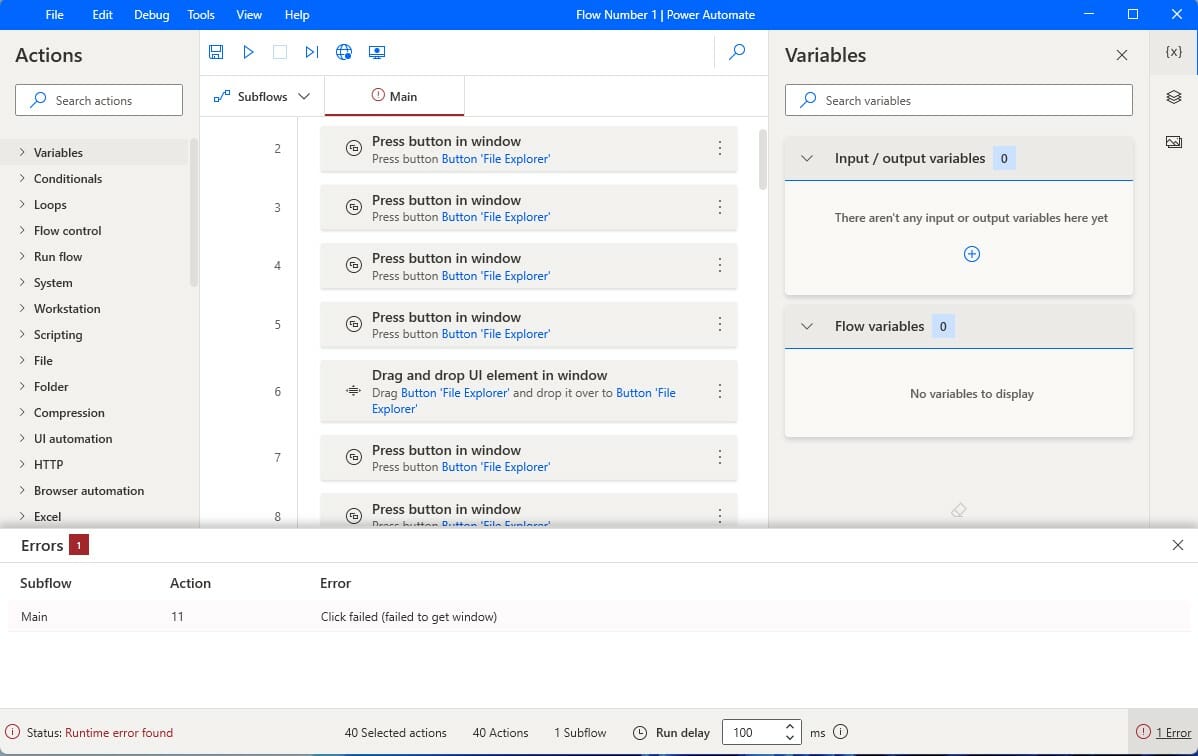Click the status error icon at bottom left

click(12, 732)
